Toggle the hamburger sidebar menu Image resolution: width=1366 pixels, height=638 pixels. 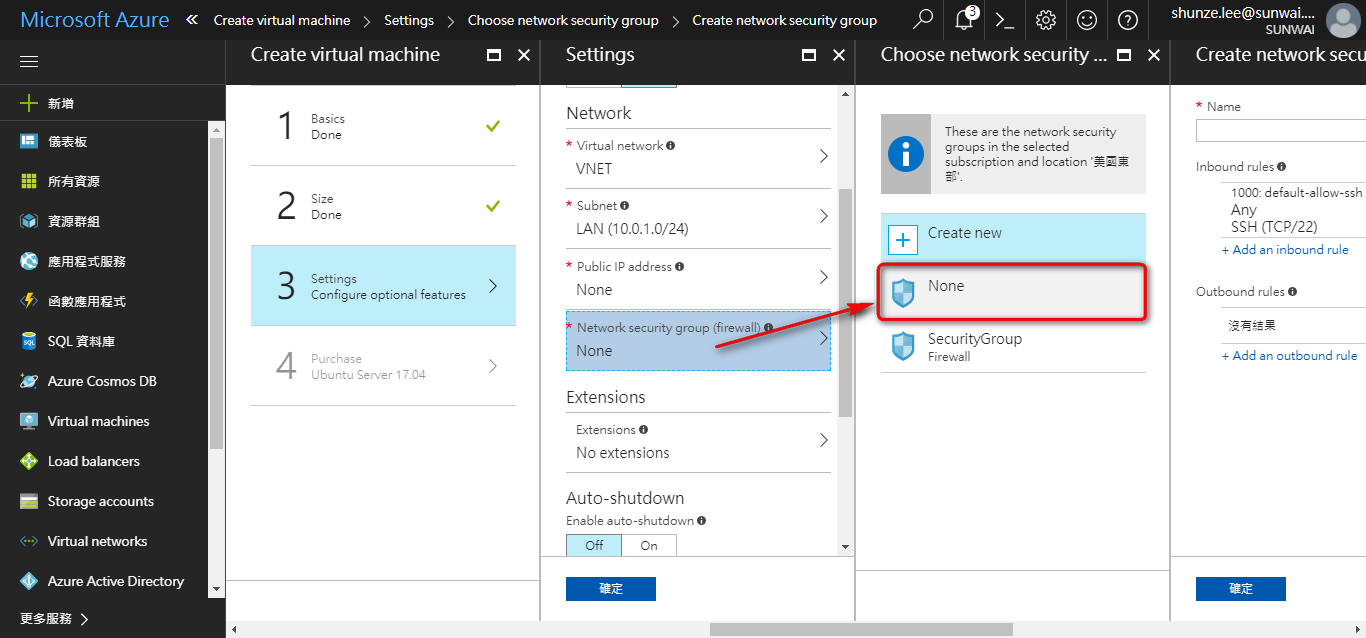(x=29, y=62)
